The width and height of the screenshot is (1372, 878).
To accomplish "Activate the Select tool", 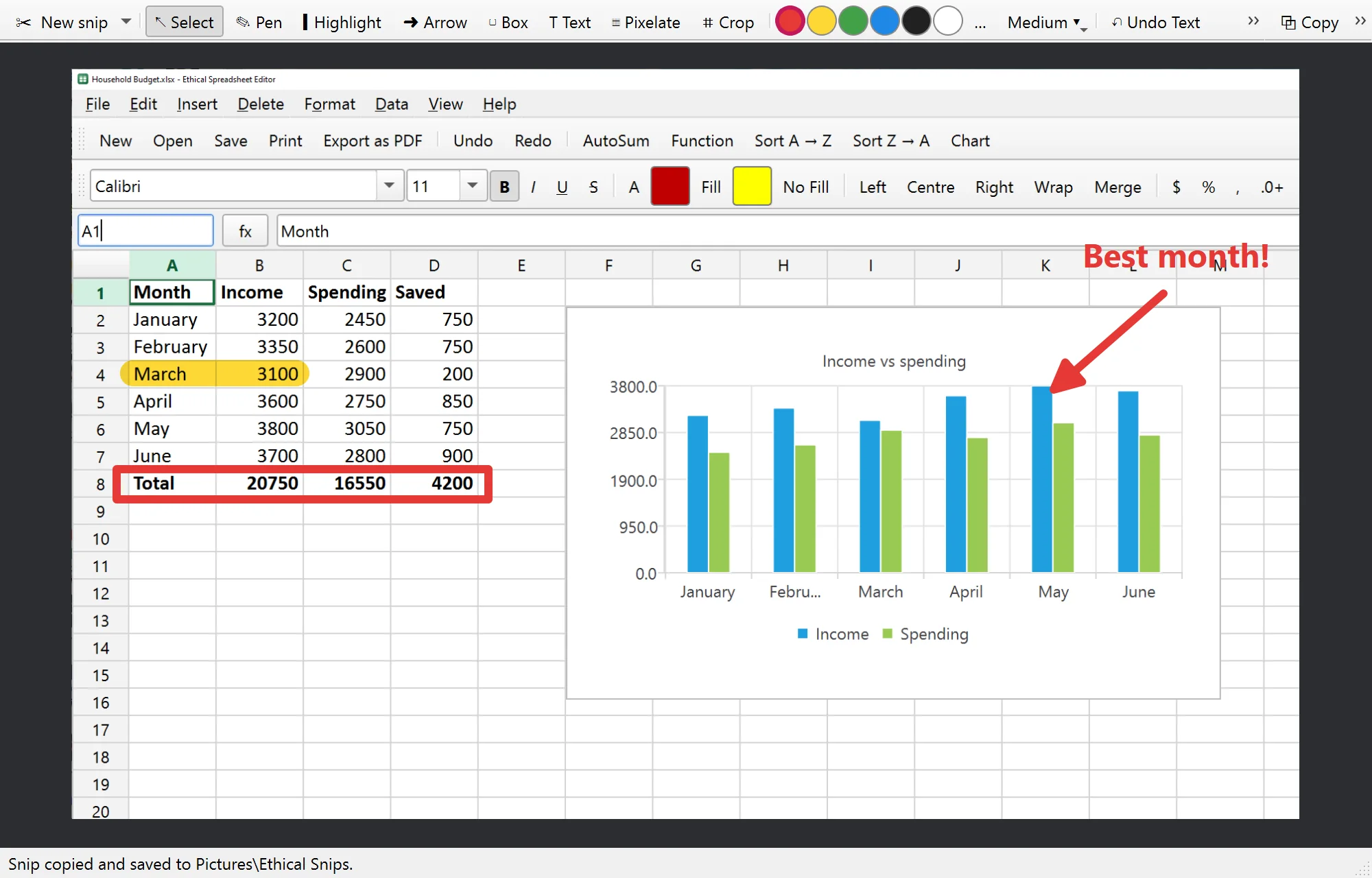I will click(x=185, y=22).
